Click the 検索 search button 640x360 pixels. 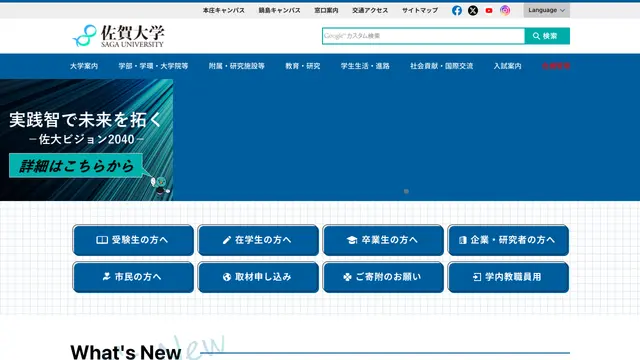(x=547, y=36)
